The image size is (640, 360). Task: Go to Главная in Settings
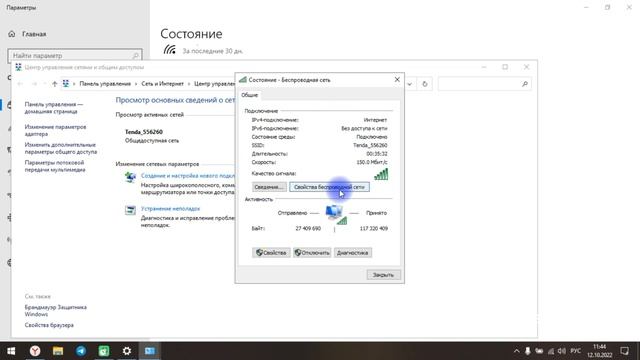coord(34,34)
